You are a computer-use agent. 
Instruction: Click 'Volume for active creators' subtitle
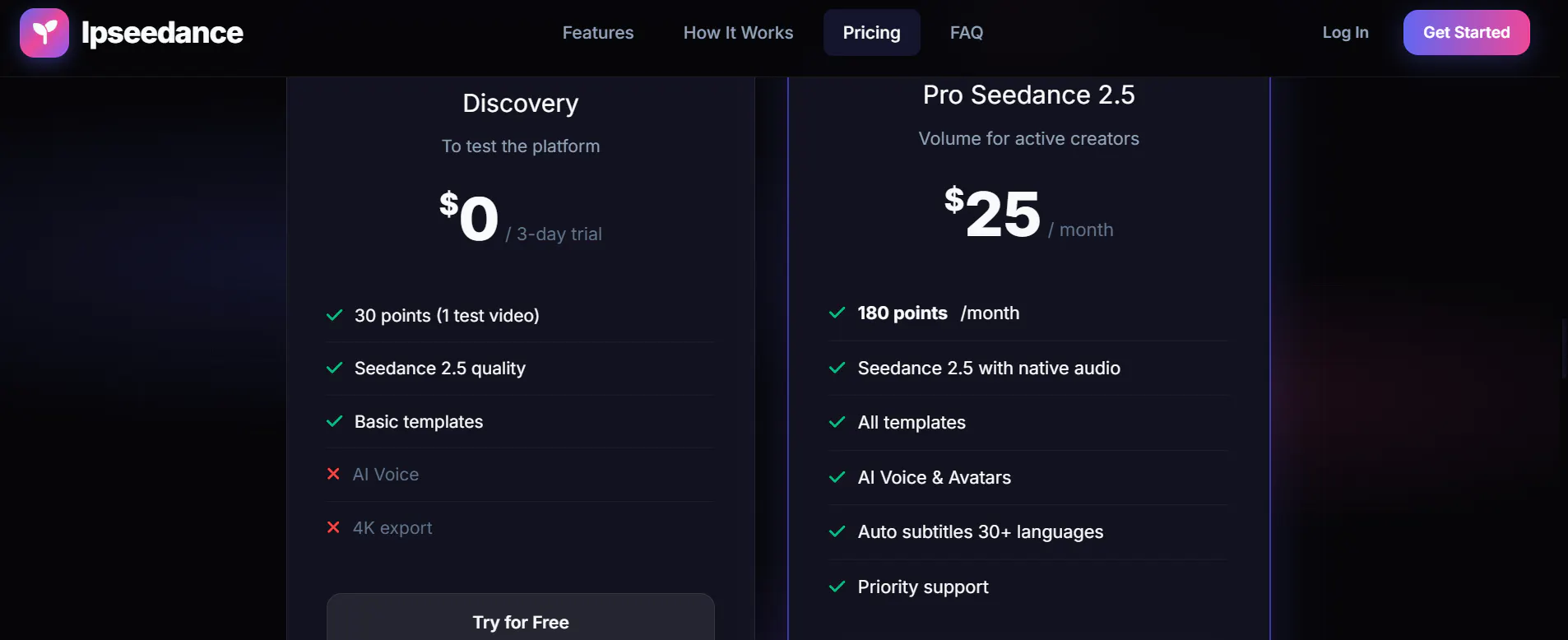tap(1029, 139)
